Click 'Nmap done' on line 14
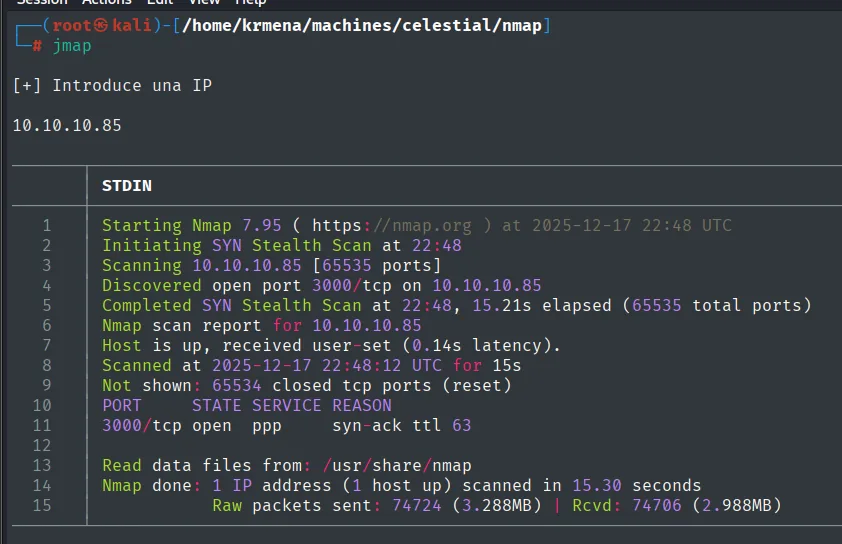The height and width of the screenshot is (544, 842). (147, 485)
